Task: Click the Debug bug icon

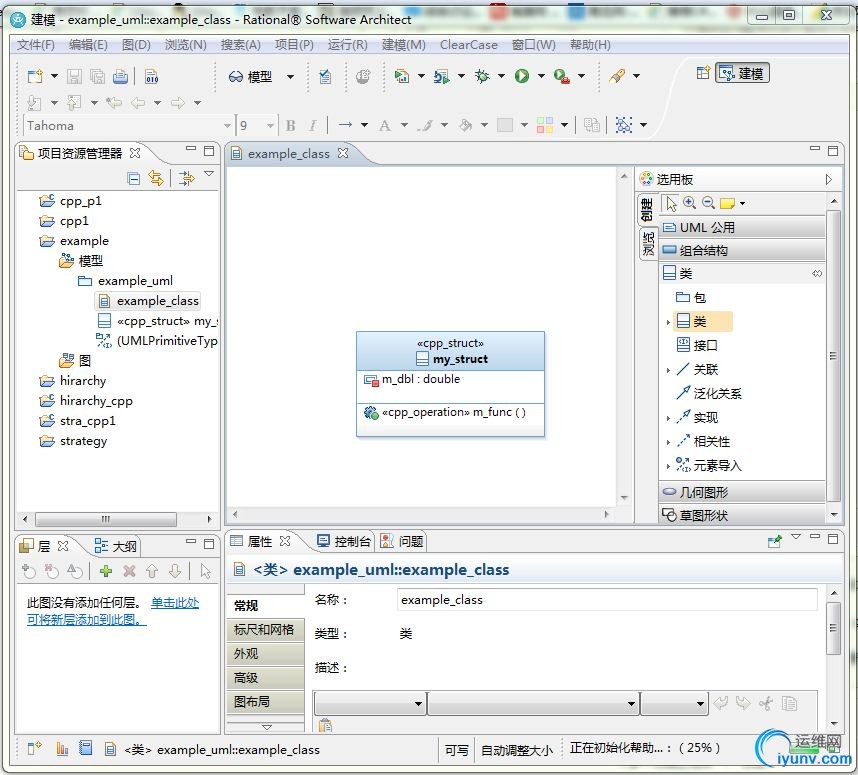Action: pos(482,76)
